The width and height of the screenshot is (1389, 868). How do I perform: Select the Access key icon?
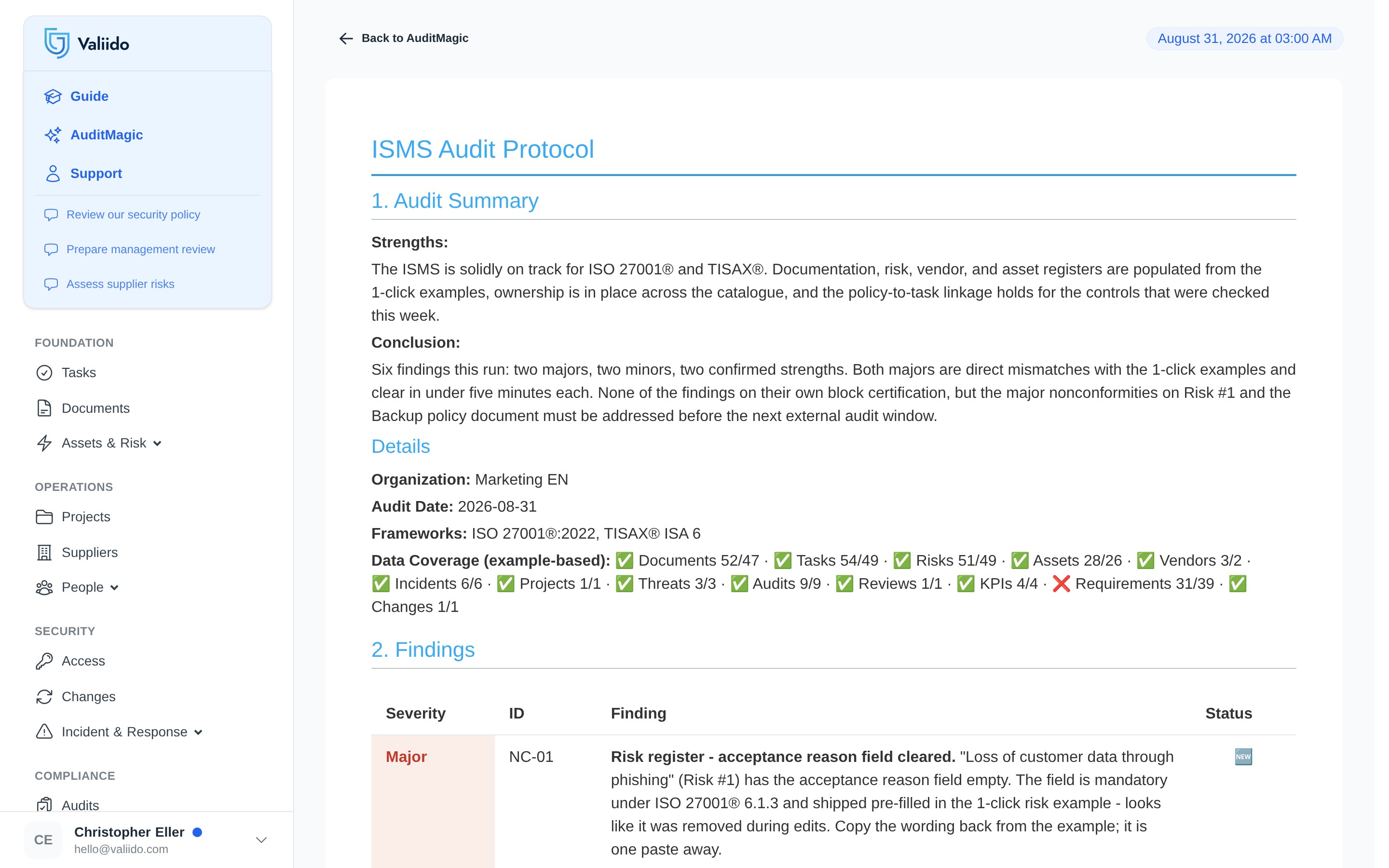point(44,661)
